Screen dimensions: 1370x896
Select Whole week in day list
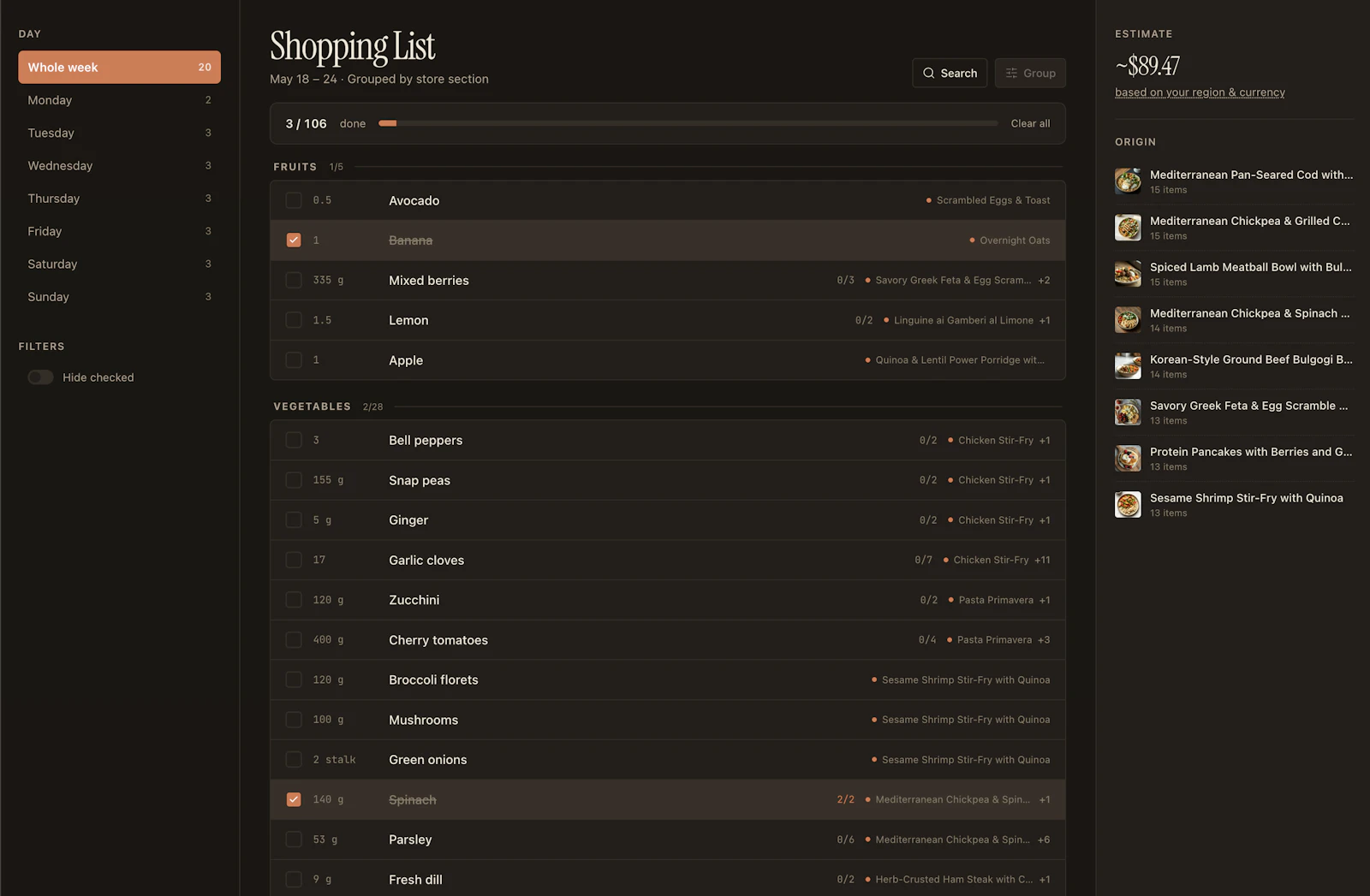(x=119, y=67)
